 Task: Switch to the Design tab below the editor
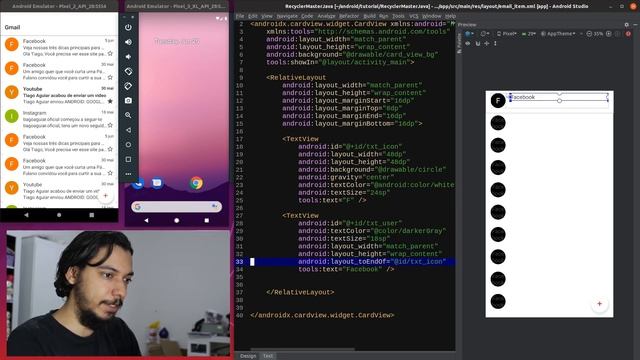click(x=248, y=356)
